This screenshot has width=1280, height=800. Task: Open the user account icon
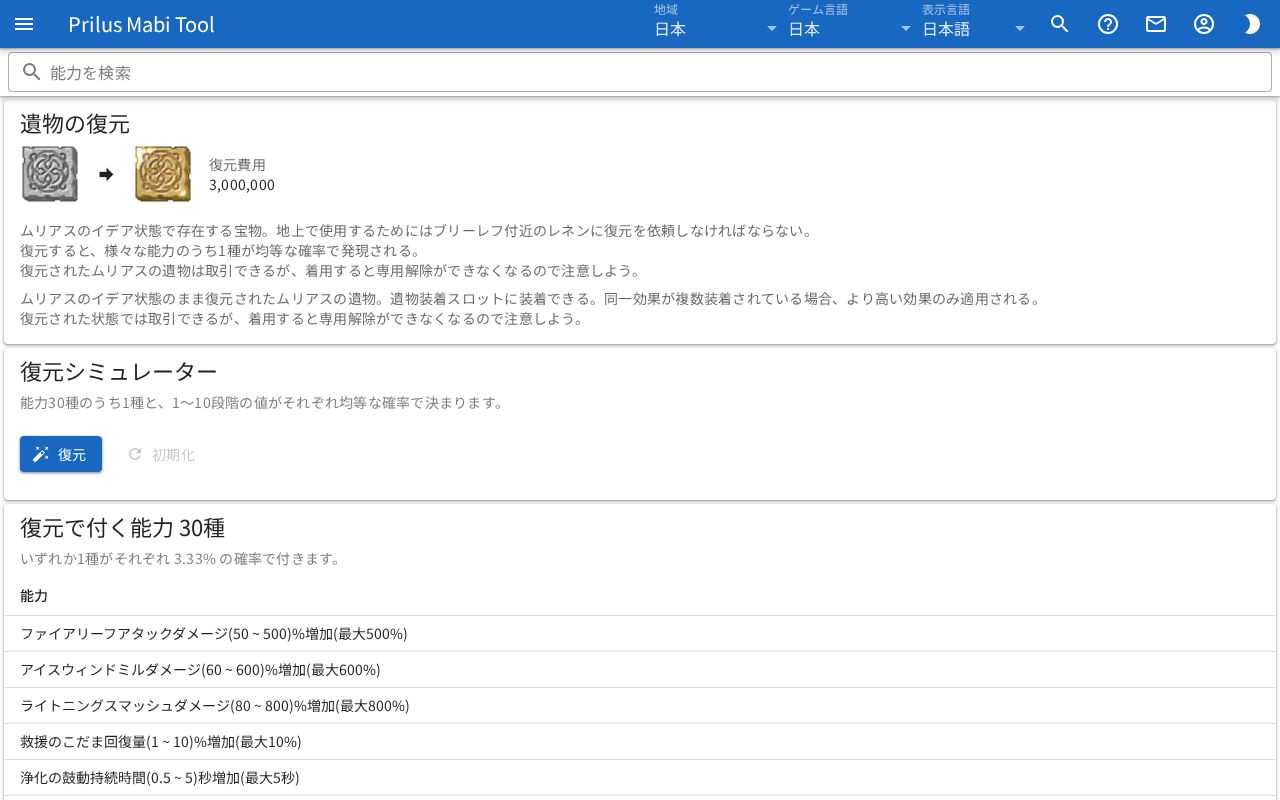1204,24
